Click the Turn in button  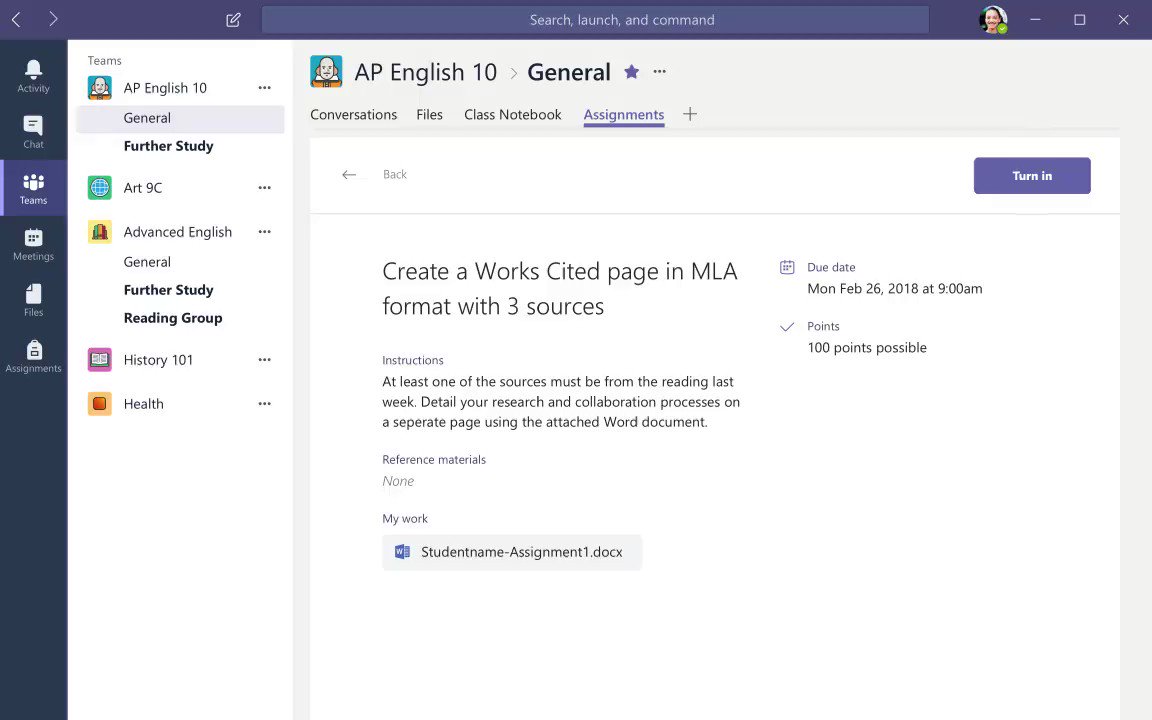pos(1032,176)
